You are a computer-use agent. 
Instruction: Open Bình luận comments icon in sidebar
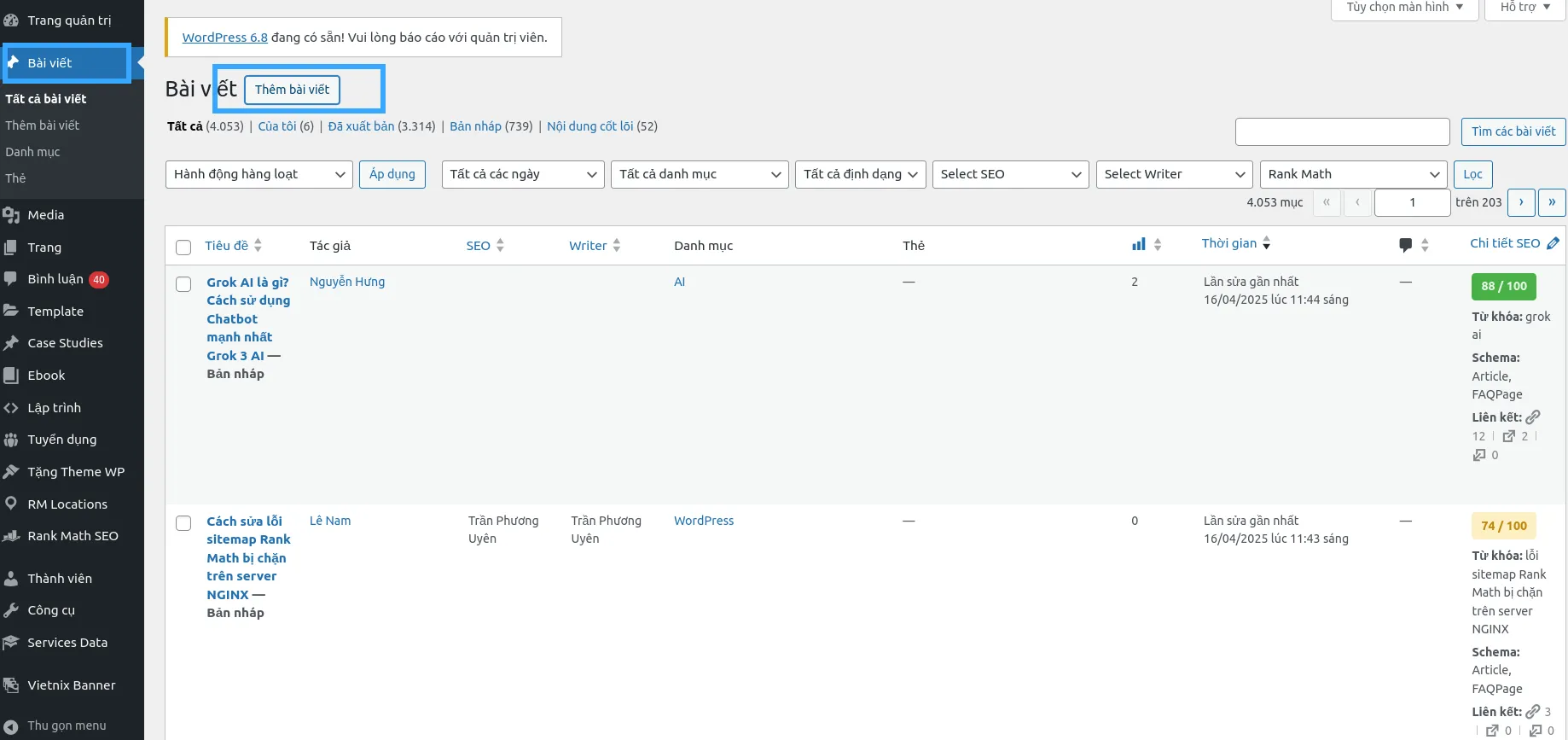tap(11, 279)
